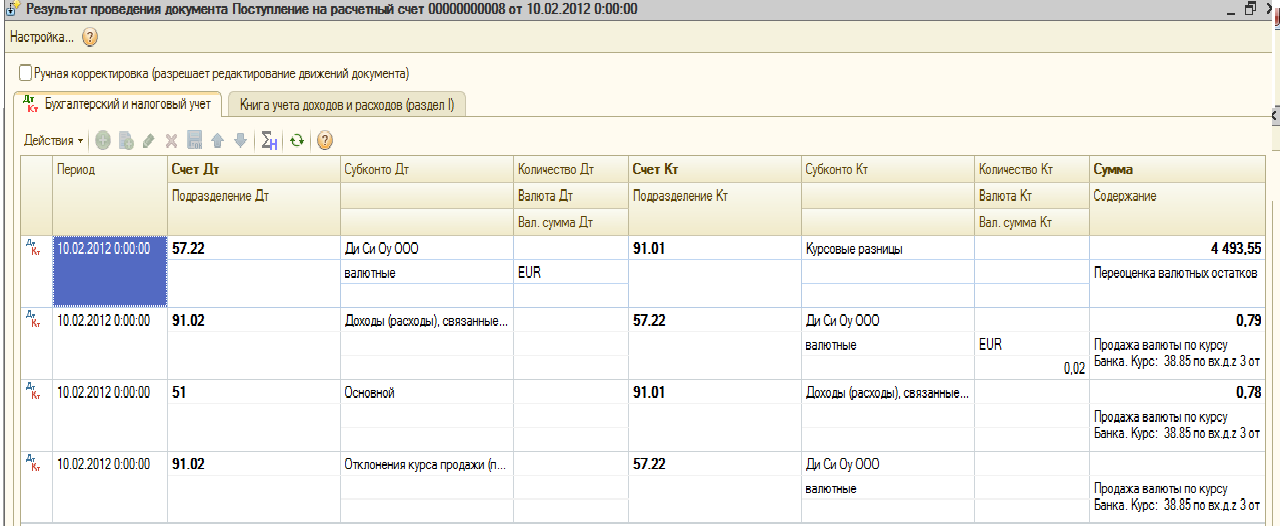Click the Настройка... button

tap(41, 38)
